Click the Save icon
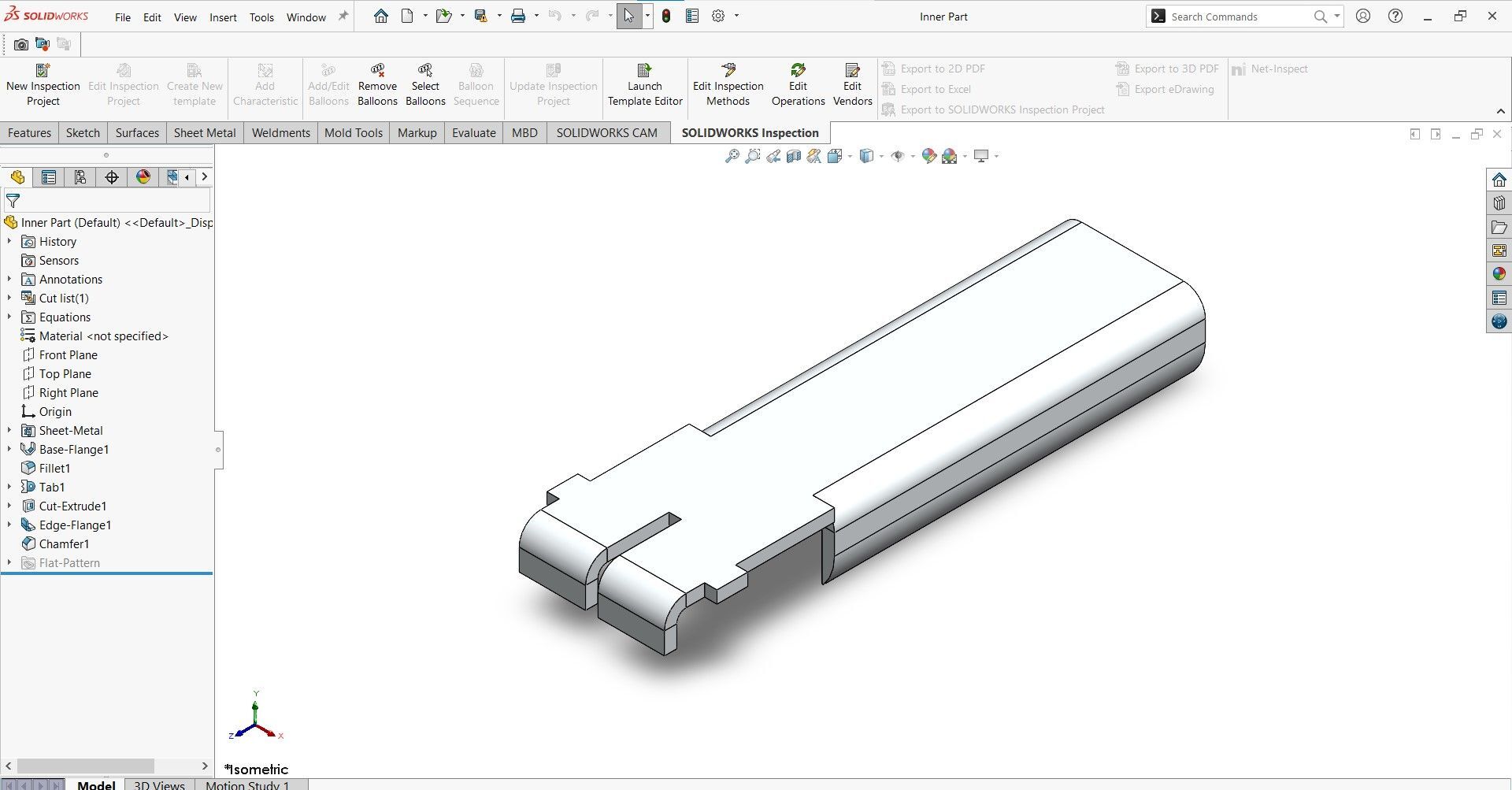This screenshot has width=1512, height=790. [480, 16]
